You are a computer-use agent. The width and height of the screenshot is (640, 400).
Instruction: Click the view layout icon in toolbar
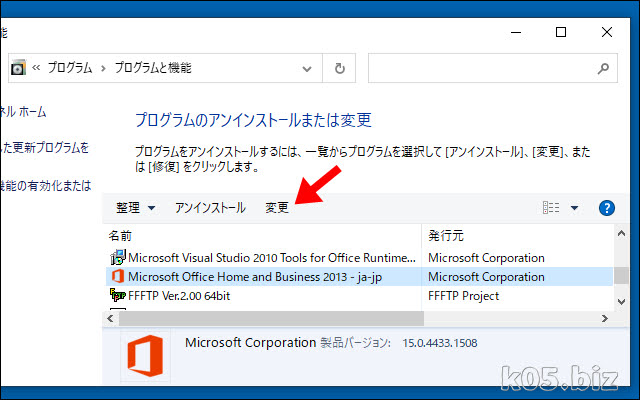[551, 208]
